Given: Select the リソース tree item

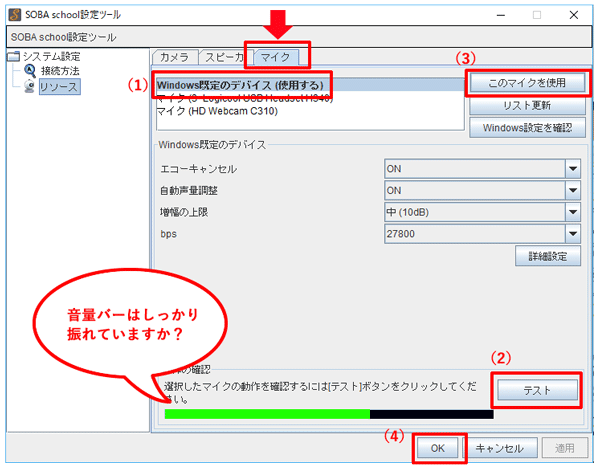Looking at the screenshot, I should tap(59, 87).
